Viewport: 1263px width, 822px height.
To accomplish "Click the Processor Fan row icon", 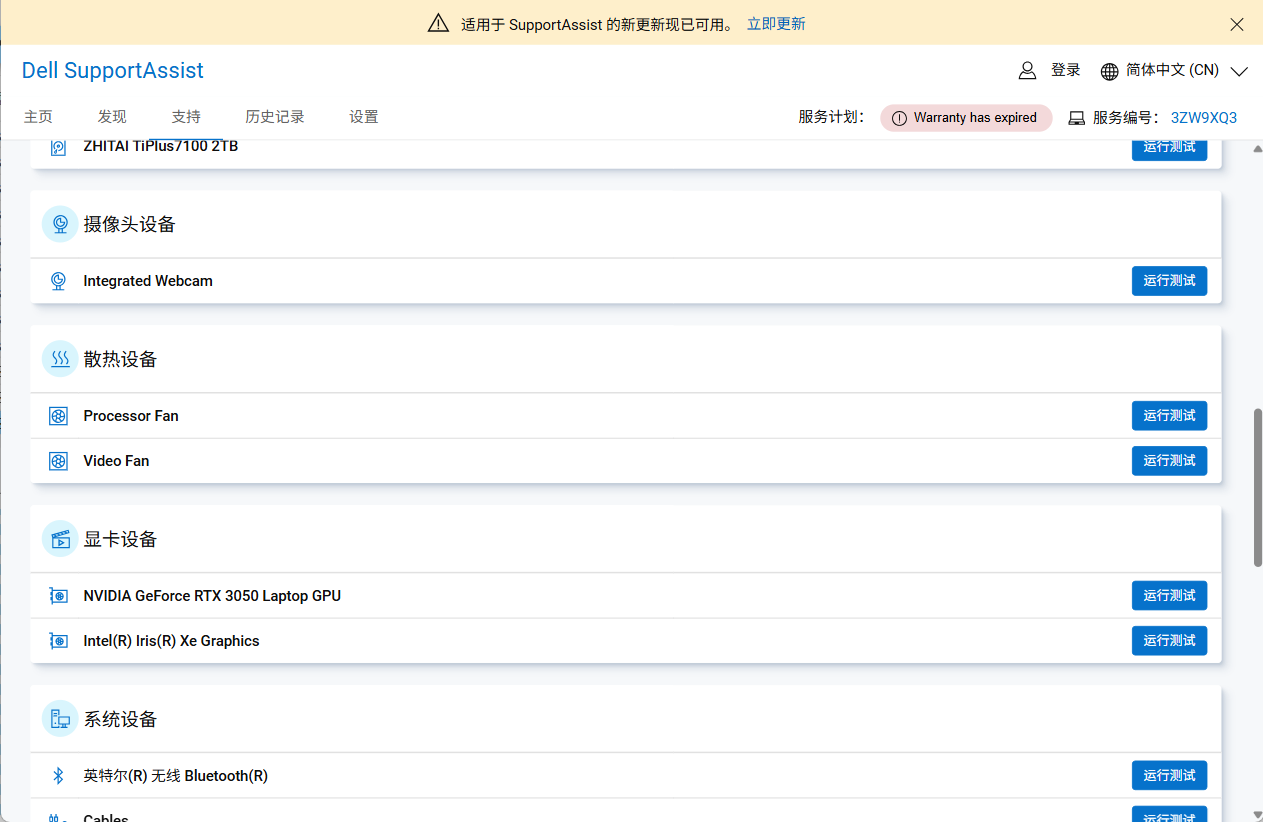I will 59,416.
